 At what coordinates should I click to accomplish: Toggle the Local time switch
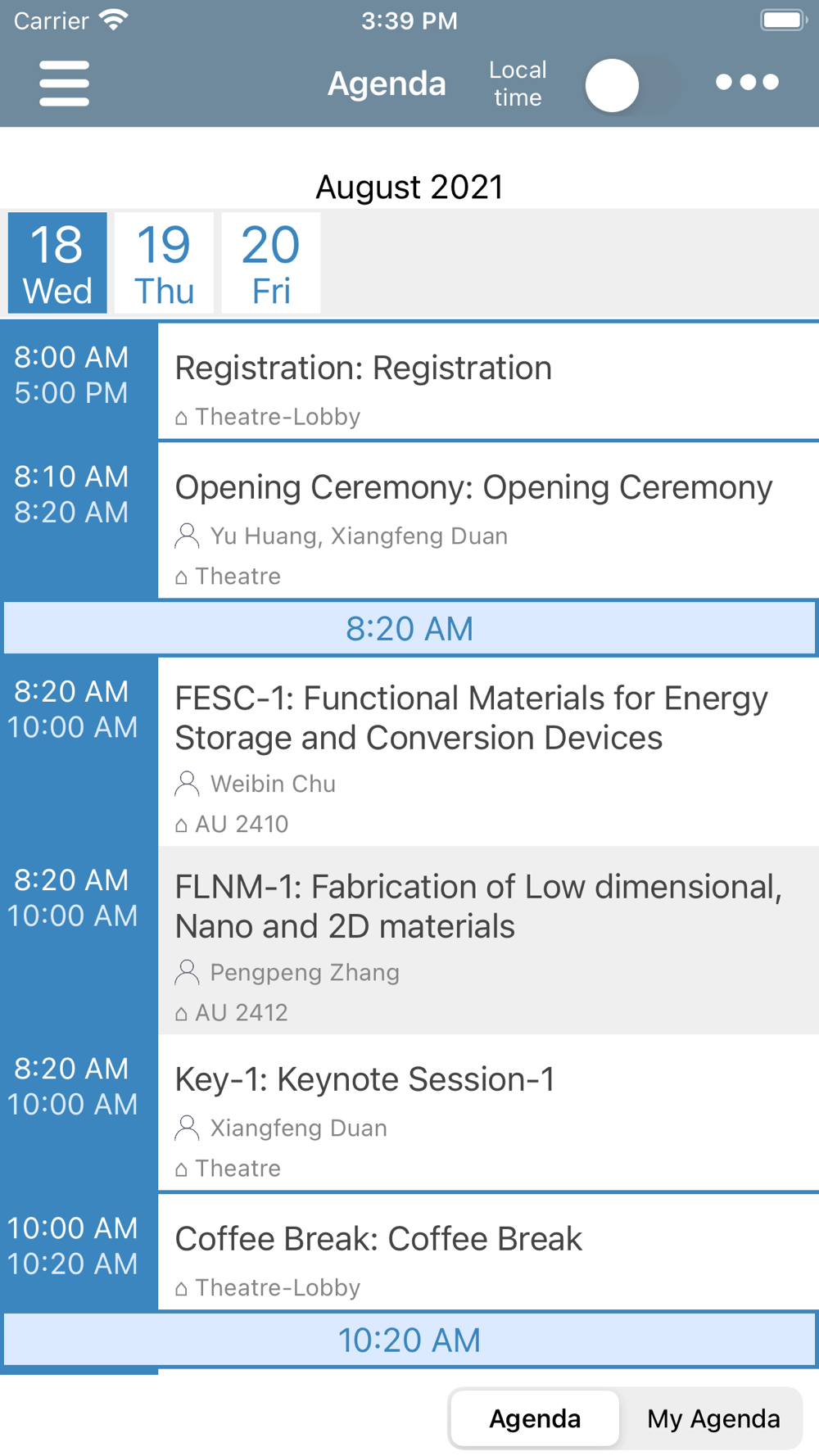pos(632,85)
